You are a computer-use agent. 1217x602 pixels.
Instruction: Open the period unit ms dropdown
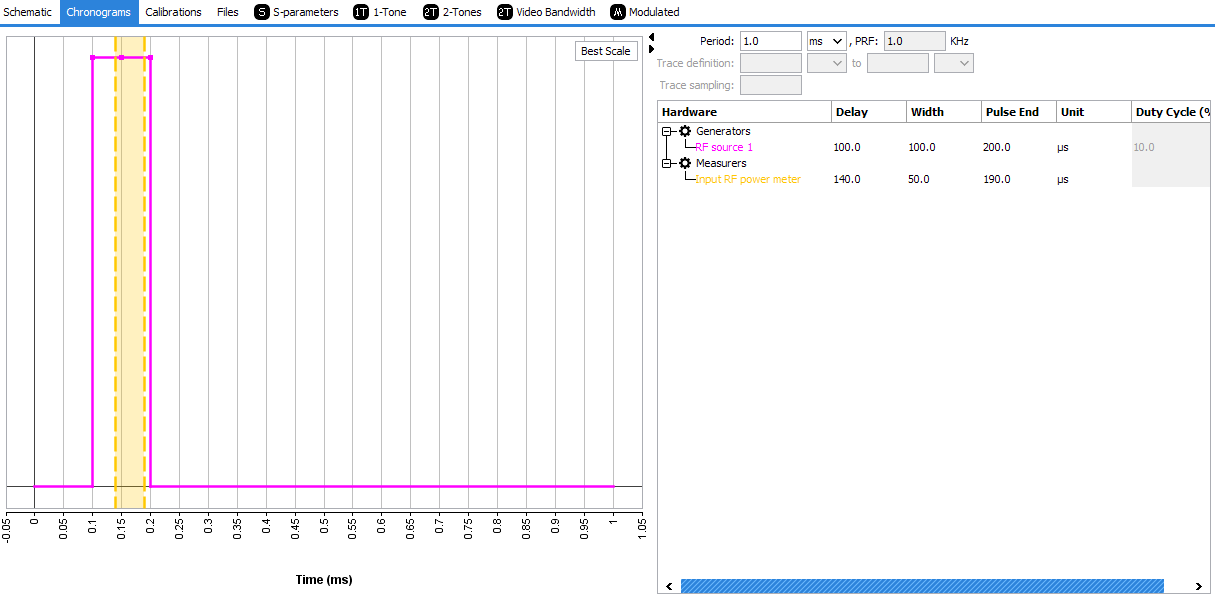tap(826, 41)
